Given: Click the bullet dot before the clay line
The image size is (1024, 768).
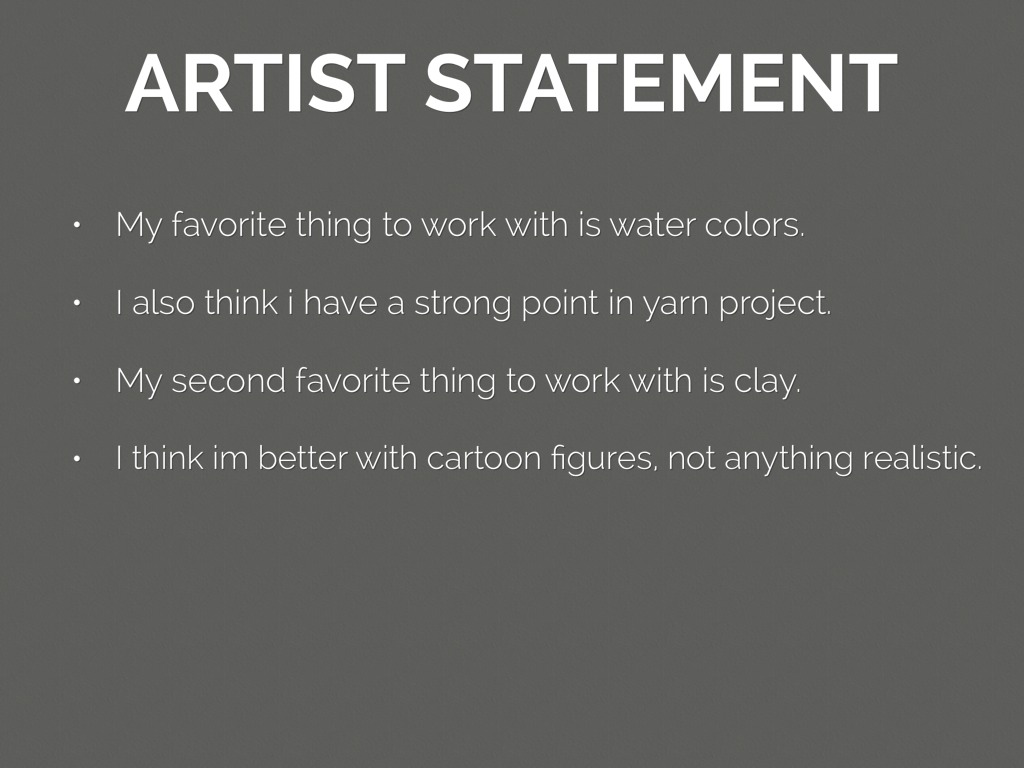Looking at the screenshot, I should 75,381.
